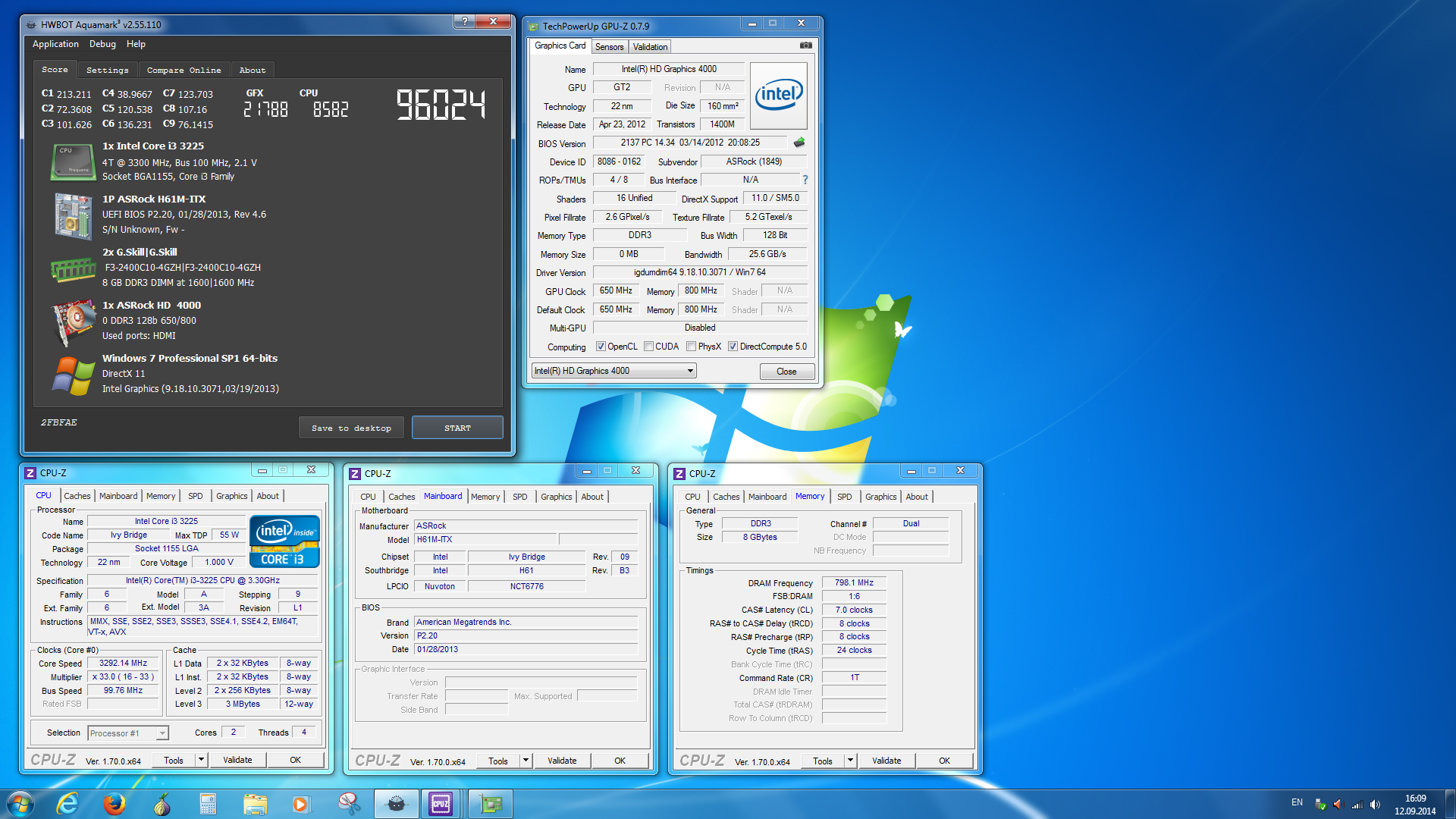The height and width of the screenshot is (819, 1456).
Task: Open Graphics tab in CPU-Z Mainboard window
Action: click(556, 497)
